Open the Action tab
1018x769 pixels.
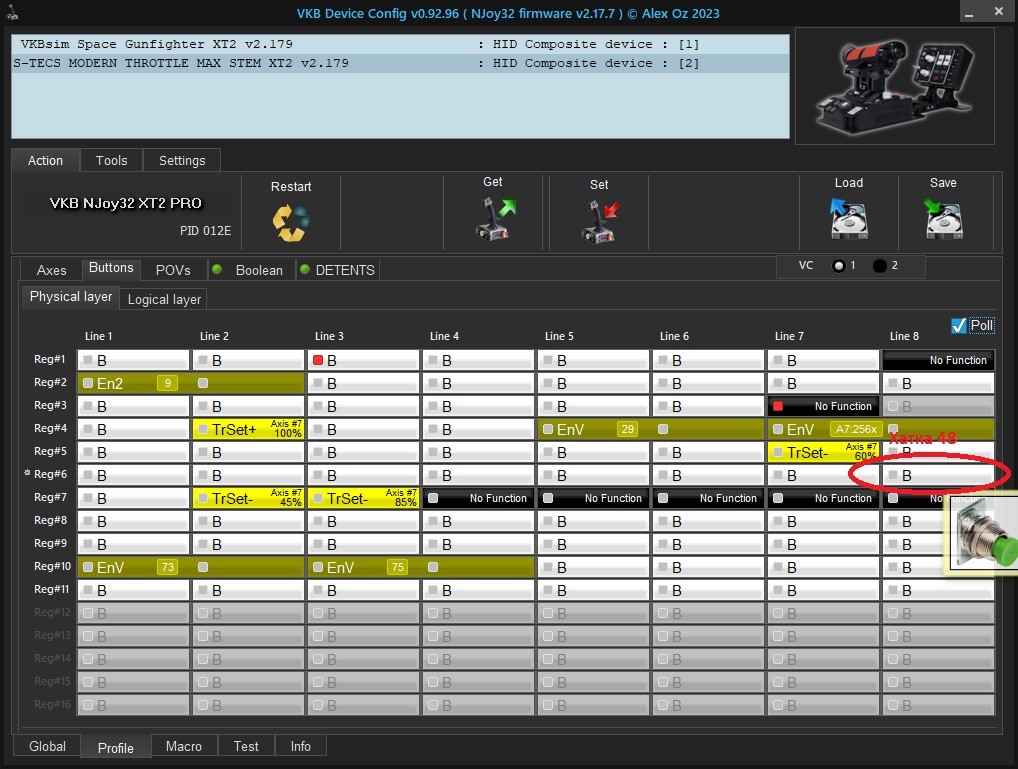(x=45, y=160)
